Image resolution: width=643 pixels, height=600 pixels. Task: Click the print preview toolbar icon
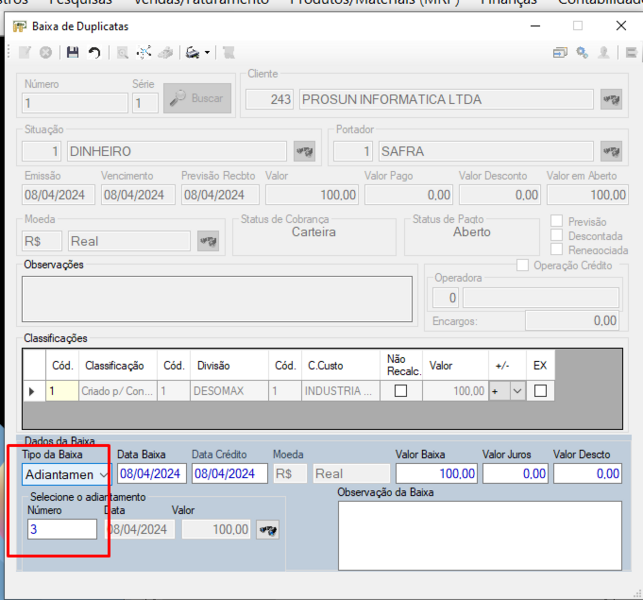point(192,52)
